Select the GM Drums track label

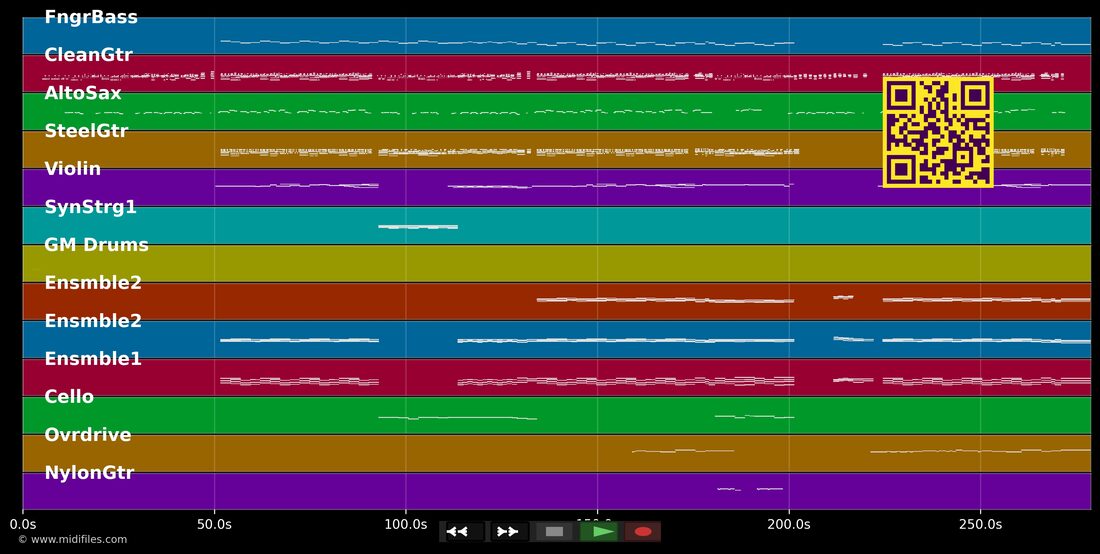point(97,245)
